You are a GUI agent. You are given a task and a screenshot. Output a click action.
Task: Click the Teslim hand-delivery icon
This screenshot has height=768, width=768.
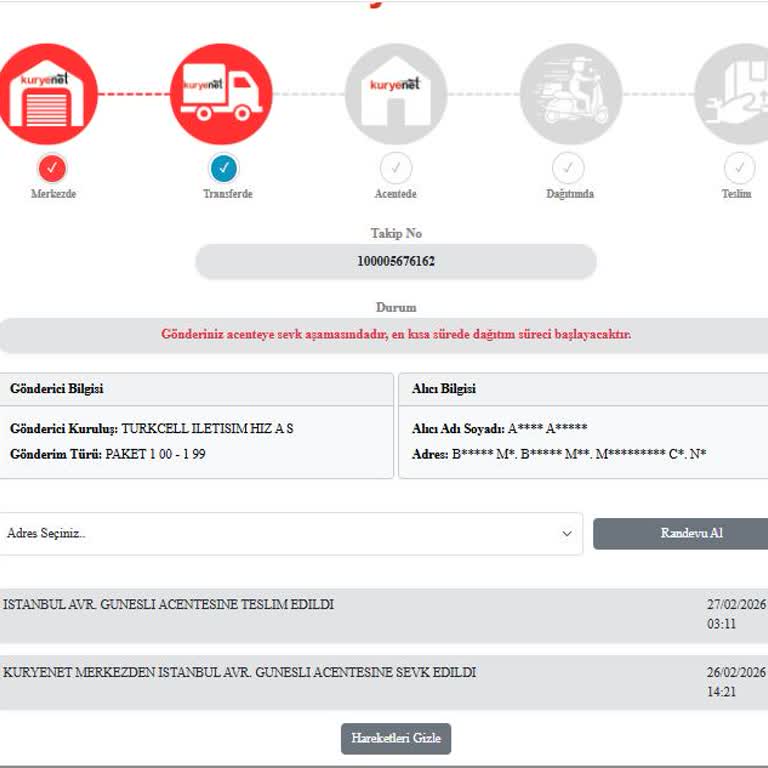[732, 94]
